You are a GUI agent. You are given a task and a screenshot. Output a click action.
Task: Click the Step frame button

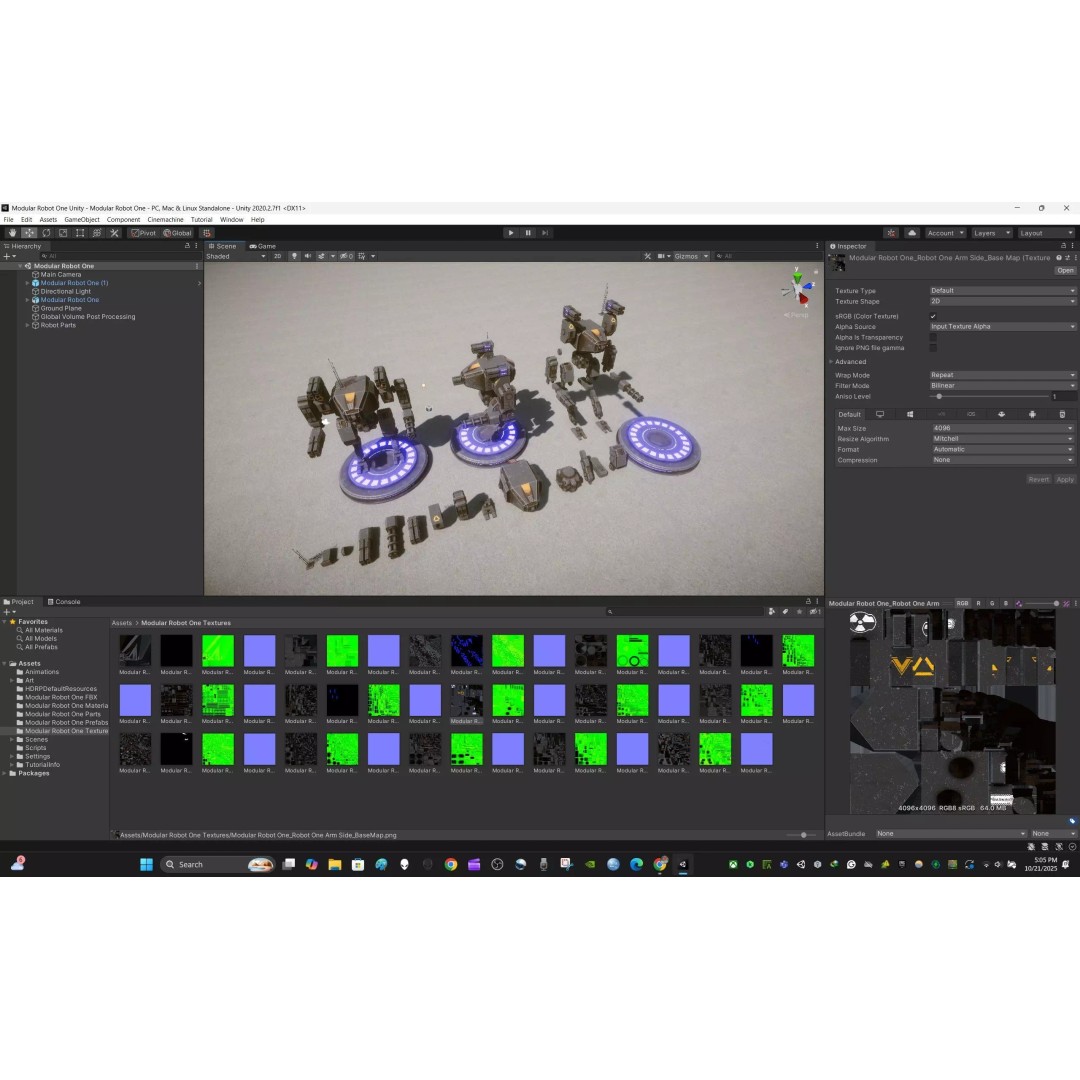tap(545, 233)
